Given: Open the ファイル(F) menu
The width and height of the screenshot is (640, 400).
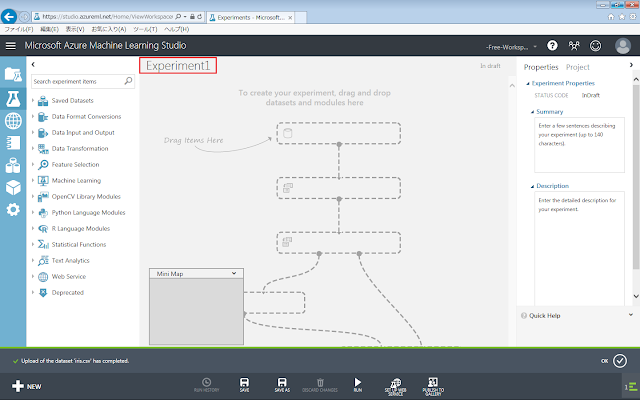Looking at the screenshot, I should click(x=18, y=29).
